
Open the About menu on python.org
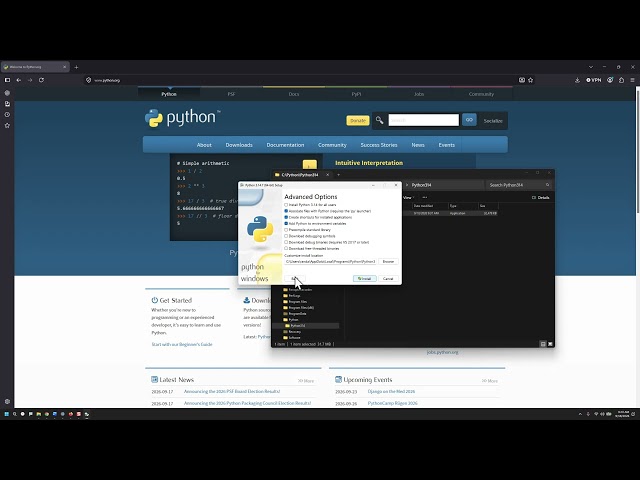204,145
